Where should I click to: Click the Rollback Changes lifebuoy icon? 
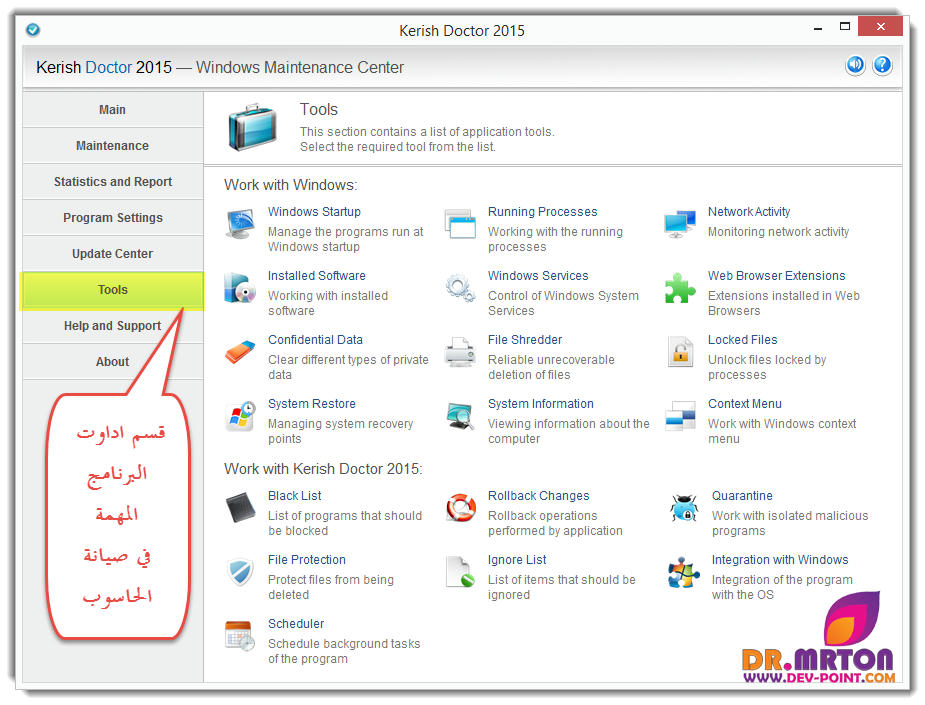461,507
